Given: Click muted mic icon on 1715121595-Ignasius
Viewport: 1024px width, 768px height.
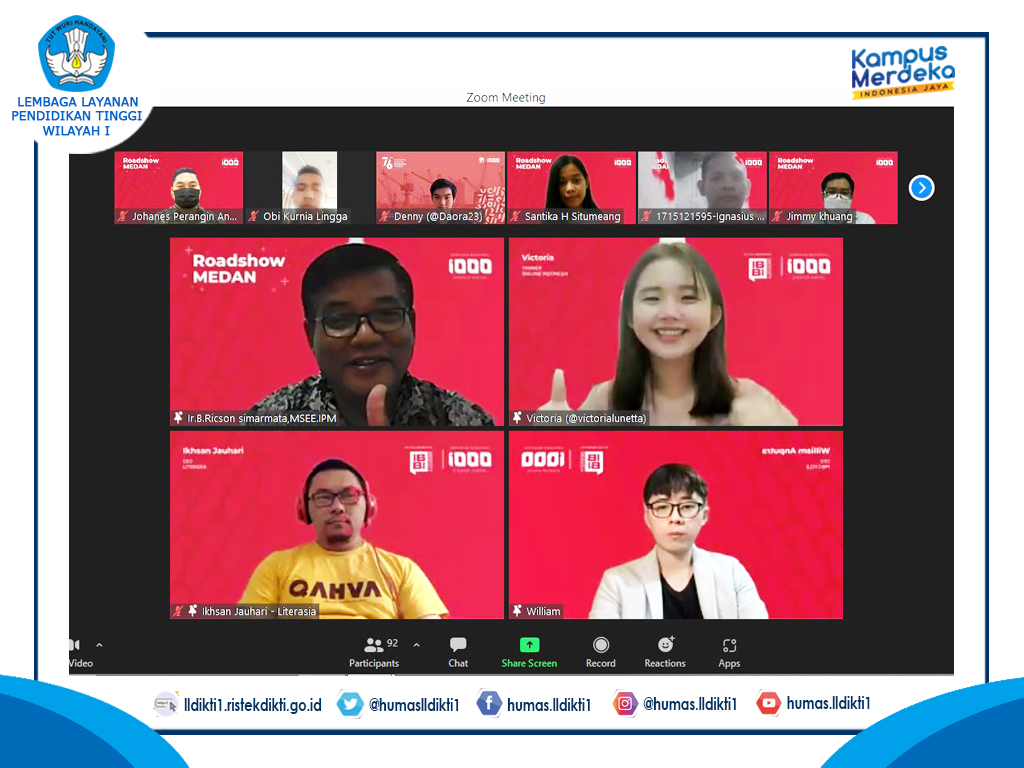Looking at the screenshot, I should pos(647,216).
